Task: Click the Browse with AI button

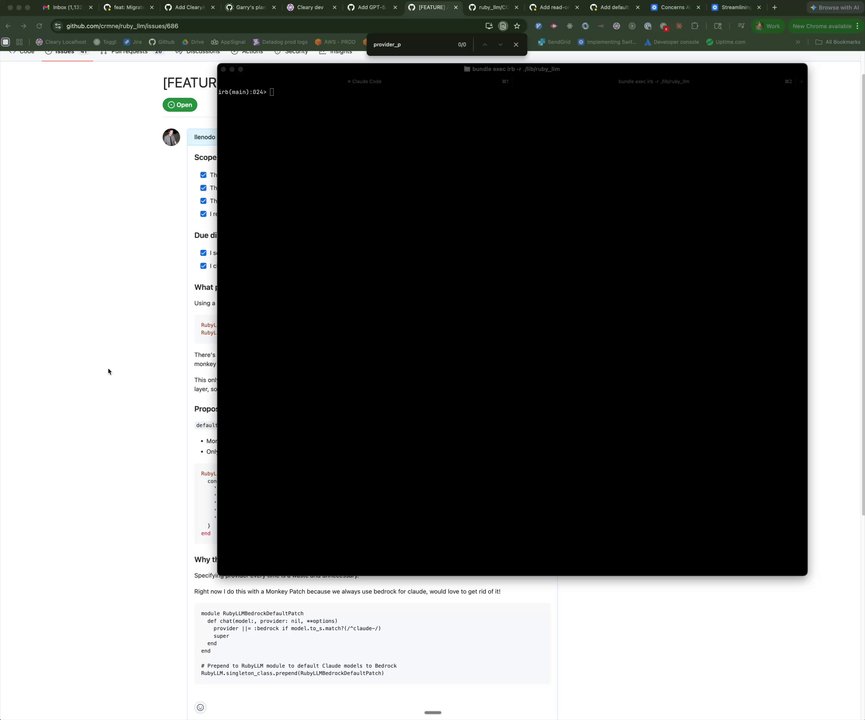Action: tap(835, 8)
